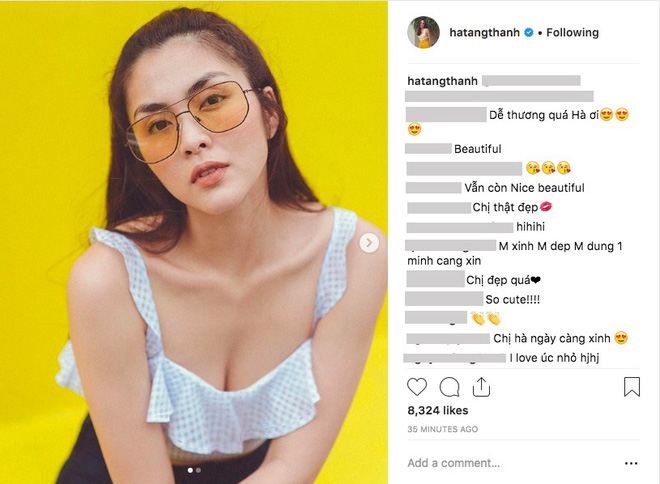Click the 'So cute!!!!' comment
660x484 pixels.
point(513,299)
